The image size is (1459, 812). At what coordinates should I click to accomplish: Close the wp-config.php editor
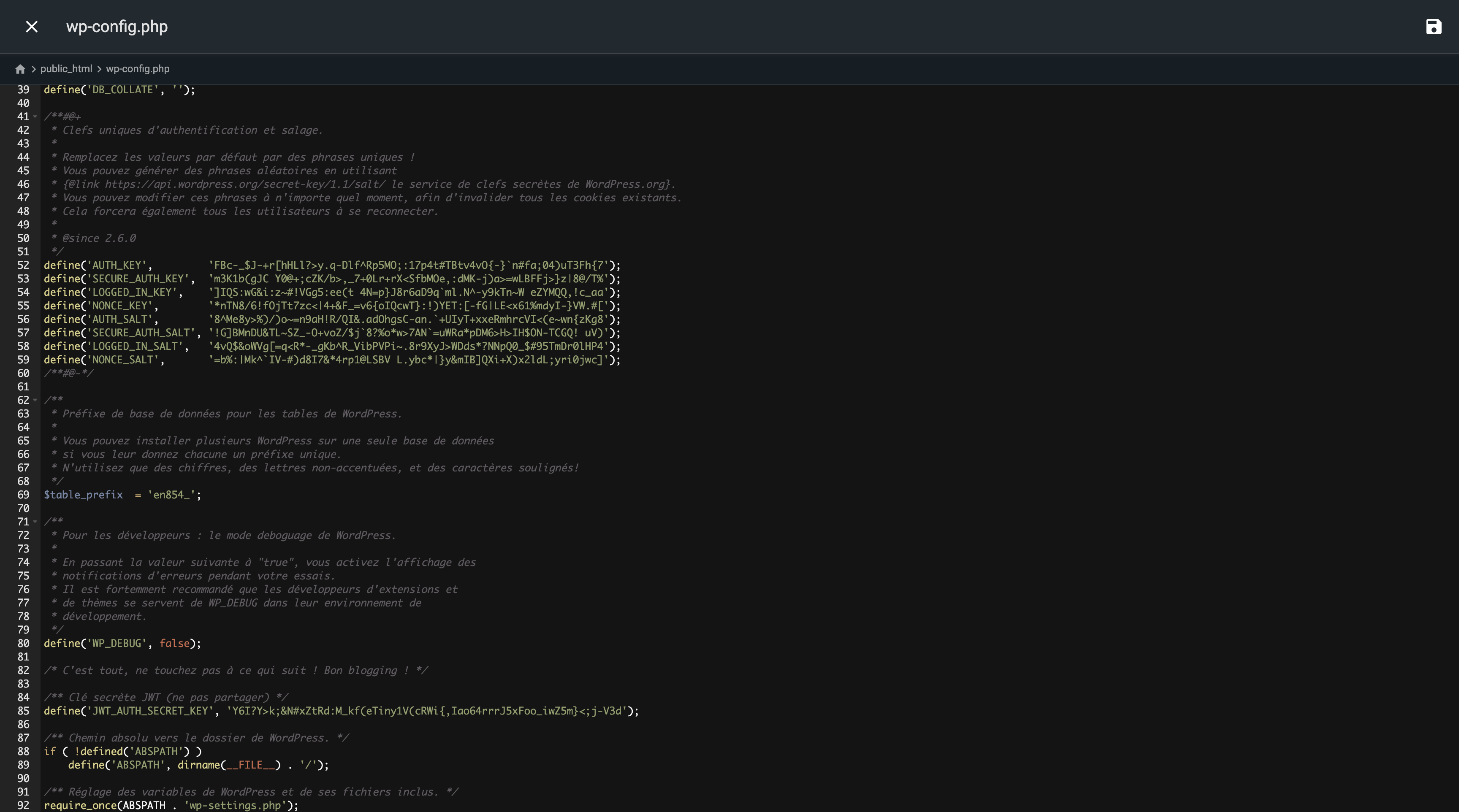pyautogui.click(x=32, y=27)
